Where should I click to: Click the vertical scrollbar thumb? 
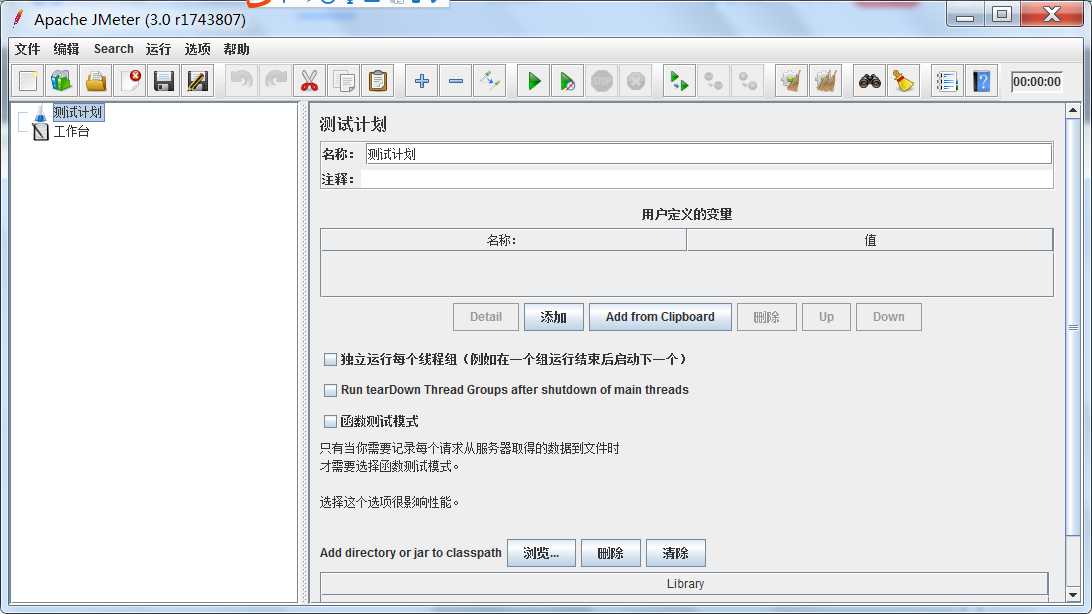tap(1072, 327)
